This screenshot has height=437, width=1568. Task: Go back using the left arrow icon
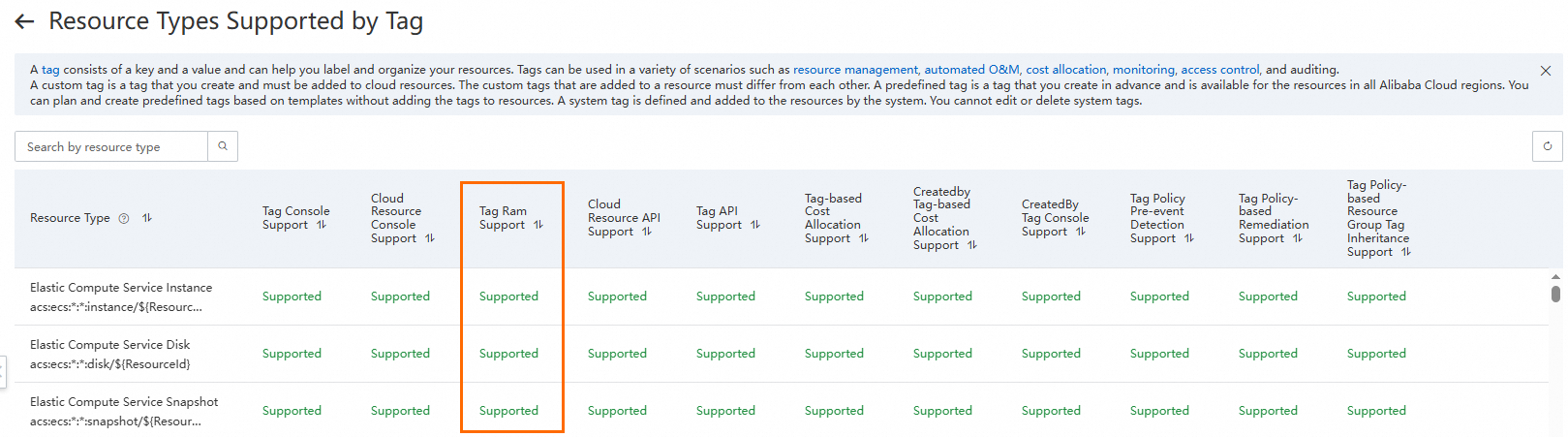[25, 21]
